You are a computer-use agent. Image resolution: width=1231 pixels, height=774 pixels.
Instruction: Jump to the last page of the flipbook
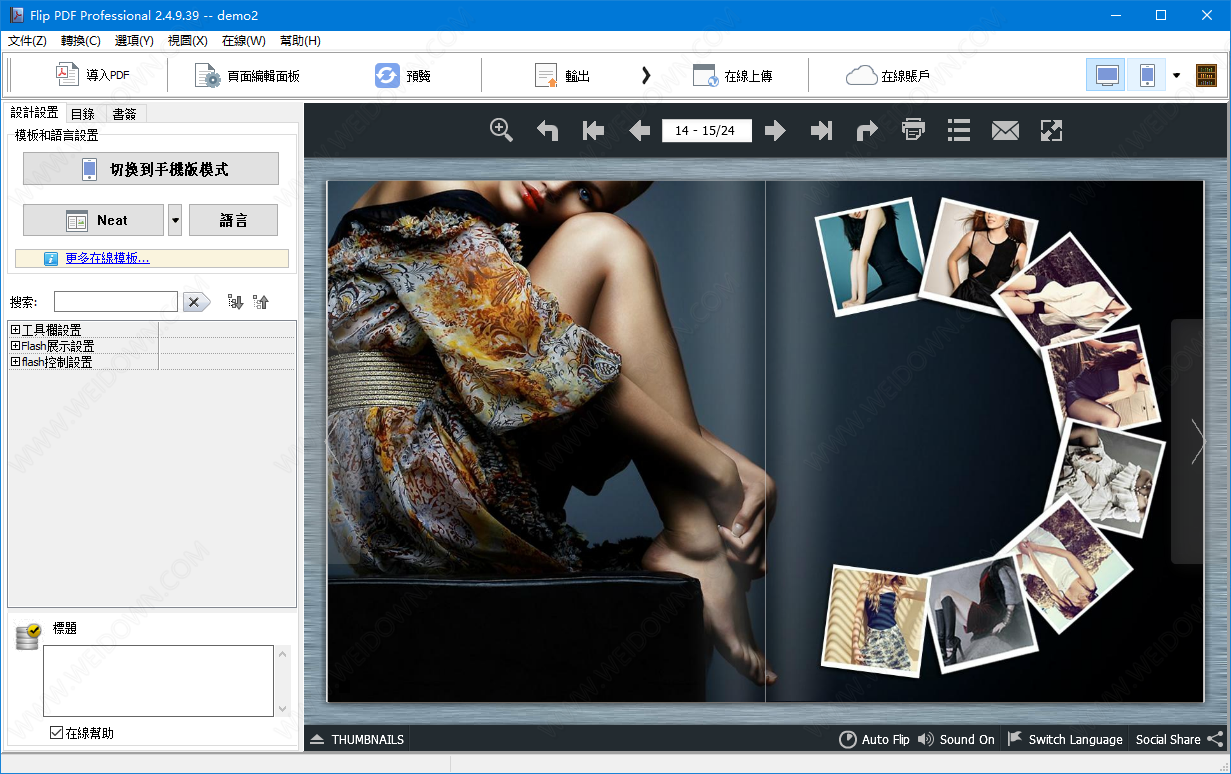coord(821,130)
